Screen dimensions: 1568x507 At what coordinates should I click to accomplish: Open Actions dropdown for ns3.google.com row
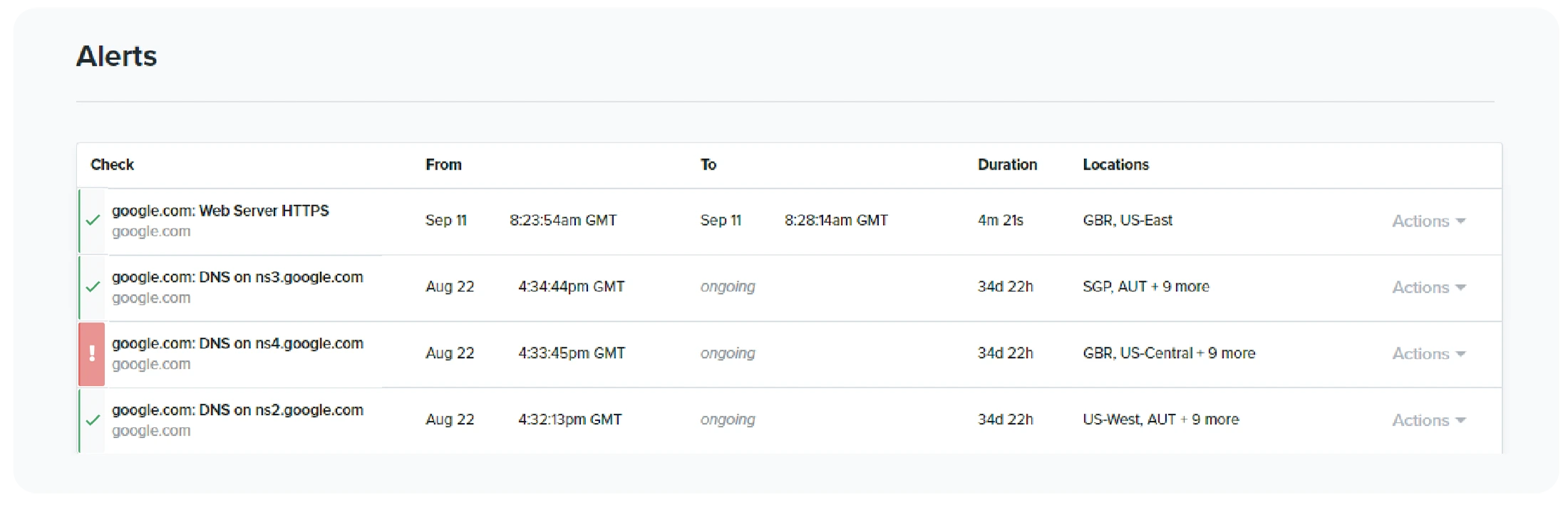click(1428, 288)
